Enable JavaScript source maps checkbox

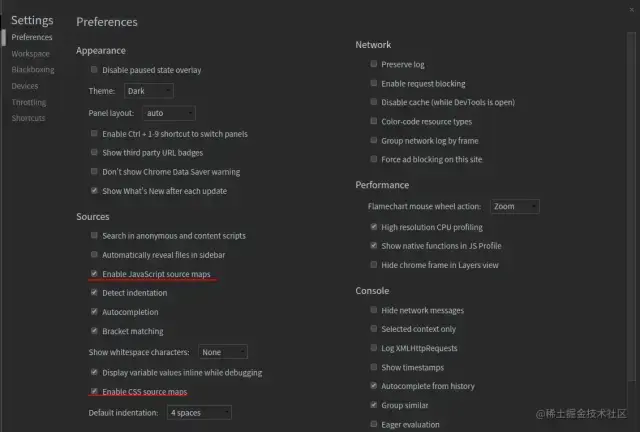pyautogui.click(x=94, y=273)
